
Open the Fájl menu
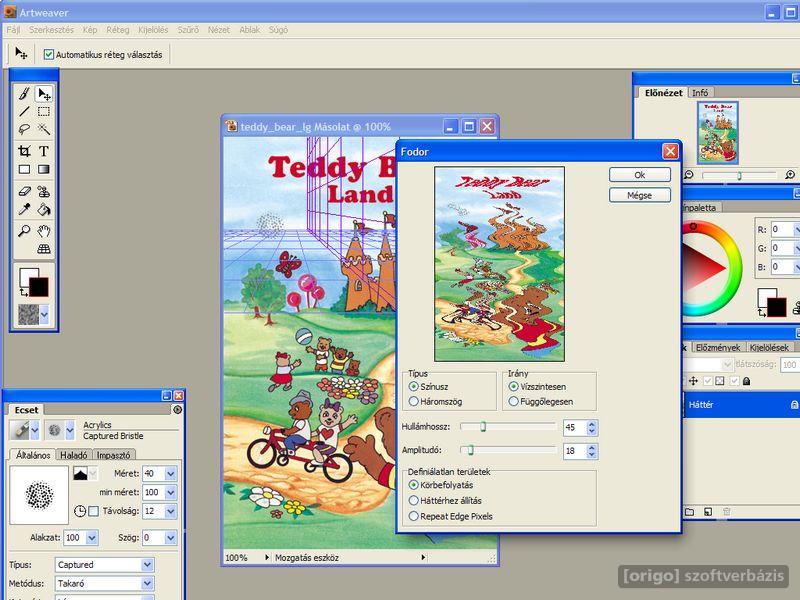13,30
